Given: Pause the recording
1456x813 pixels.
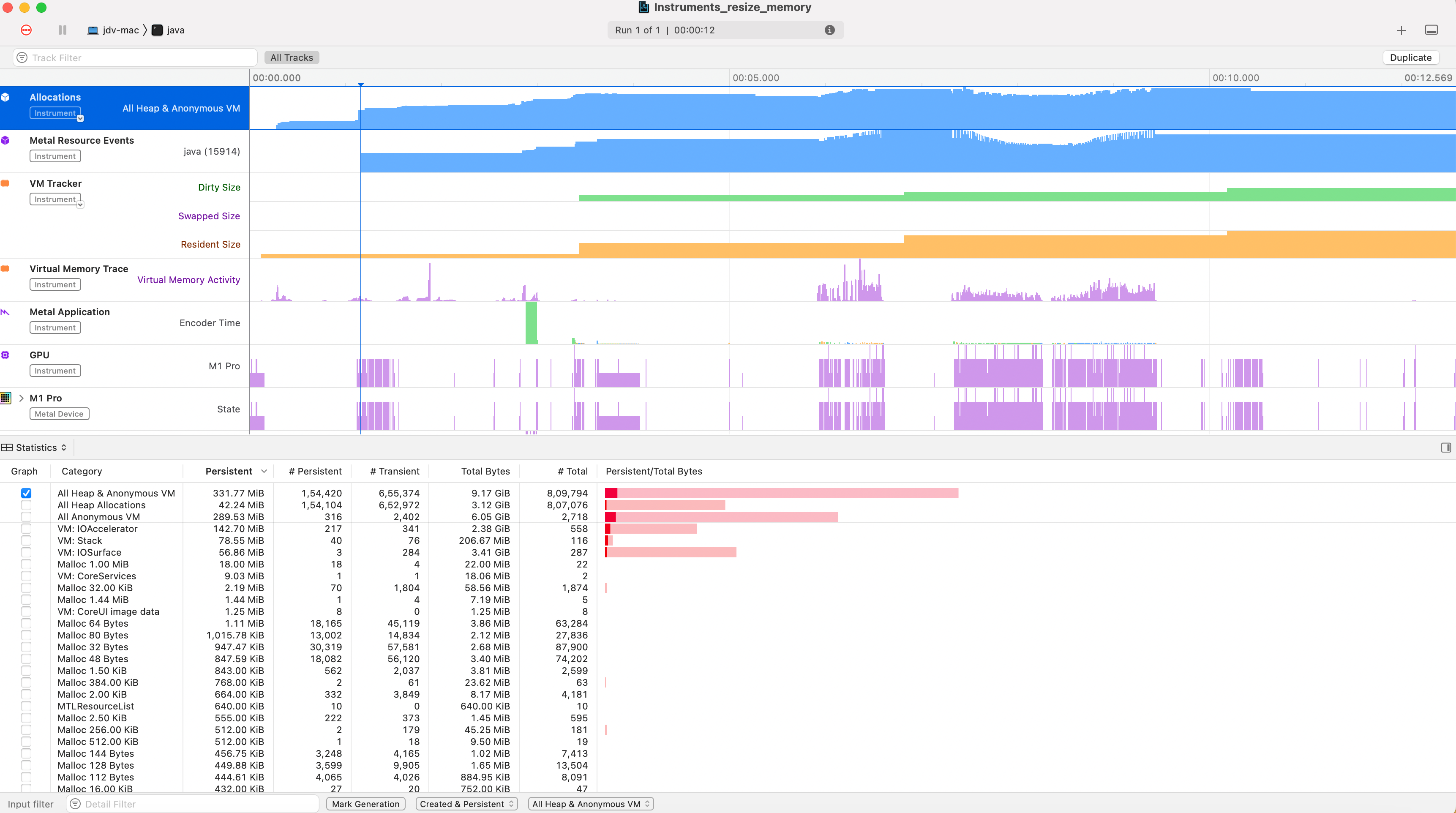Looking at the screenshot, I should (62, 30).
